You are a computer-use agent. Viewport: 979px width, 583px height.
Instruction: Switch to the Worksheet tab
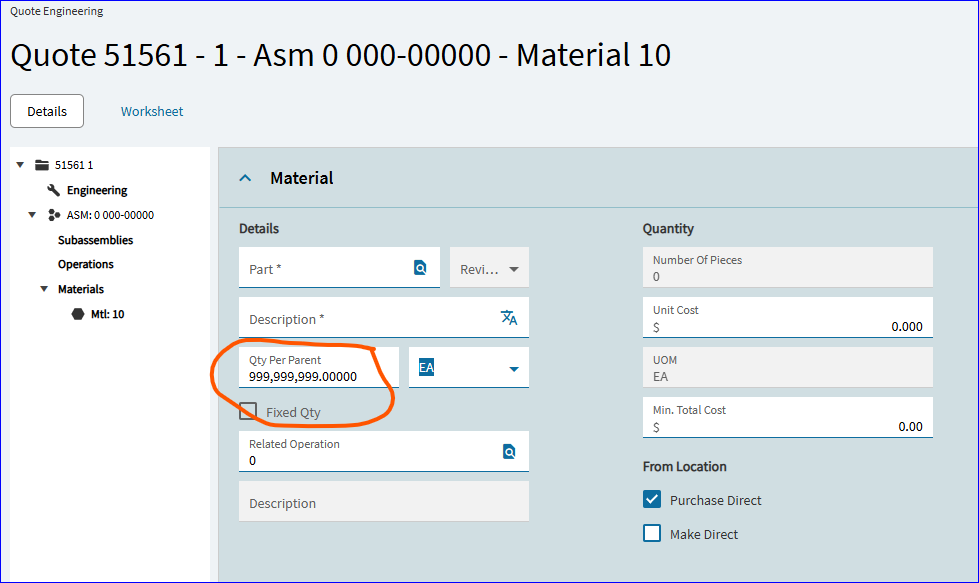coord(152,111)
